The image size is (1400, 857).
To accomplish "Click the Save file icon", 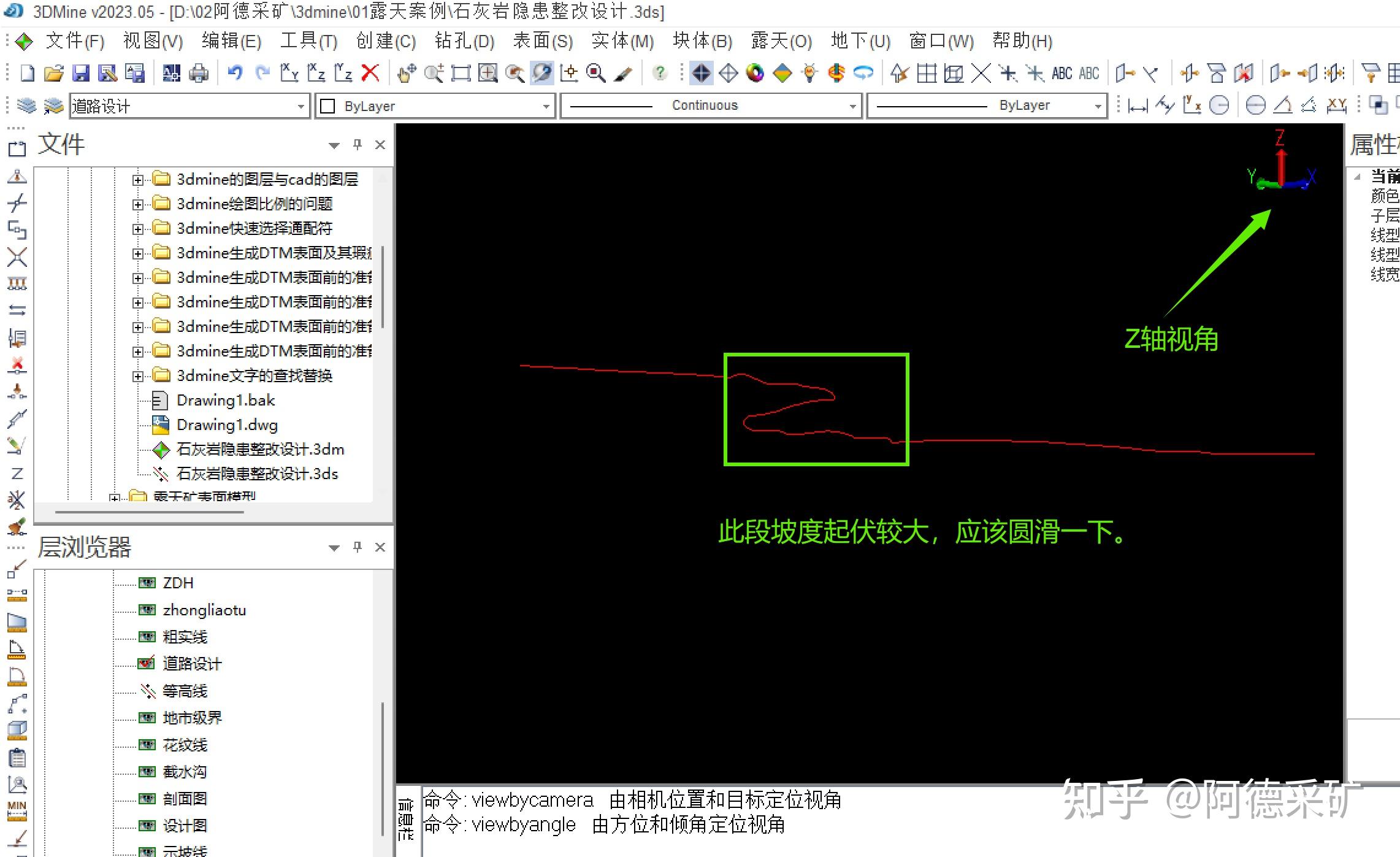I will click(x=81, y=72).
